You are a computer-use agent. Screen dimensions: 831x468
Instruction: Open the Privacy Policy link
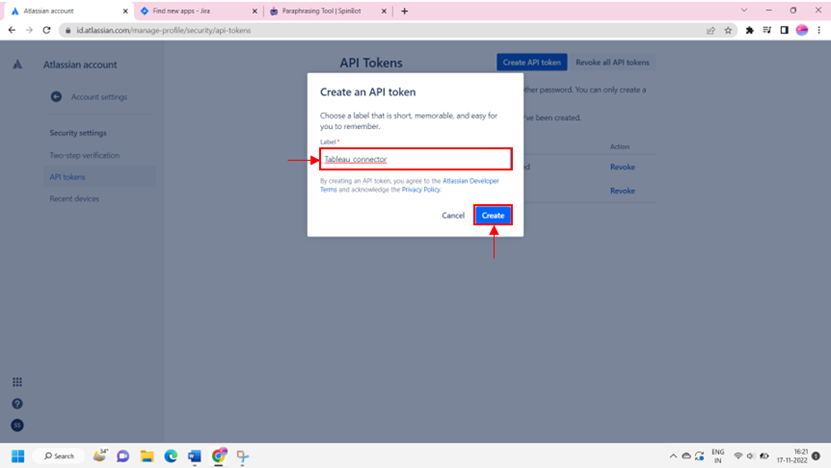[x=421, y=190]
